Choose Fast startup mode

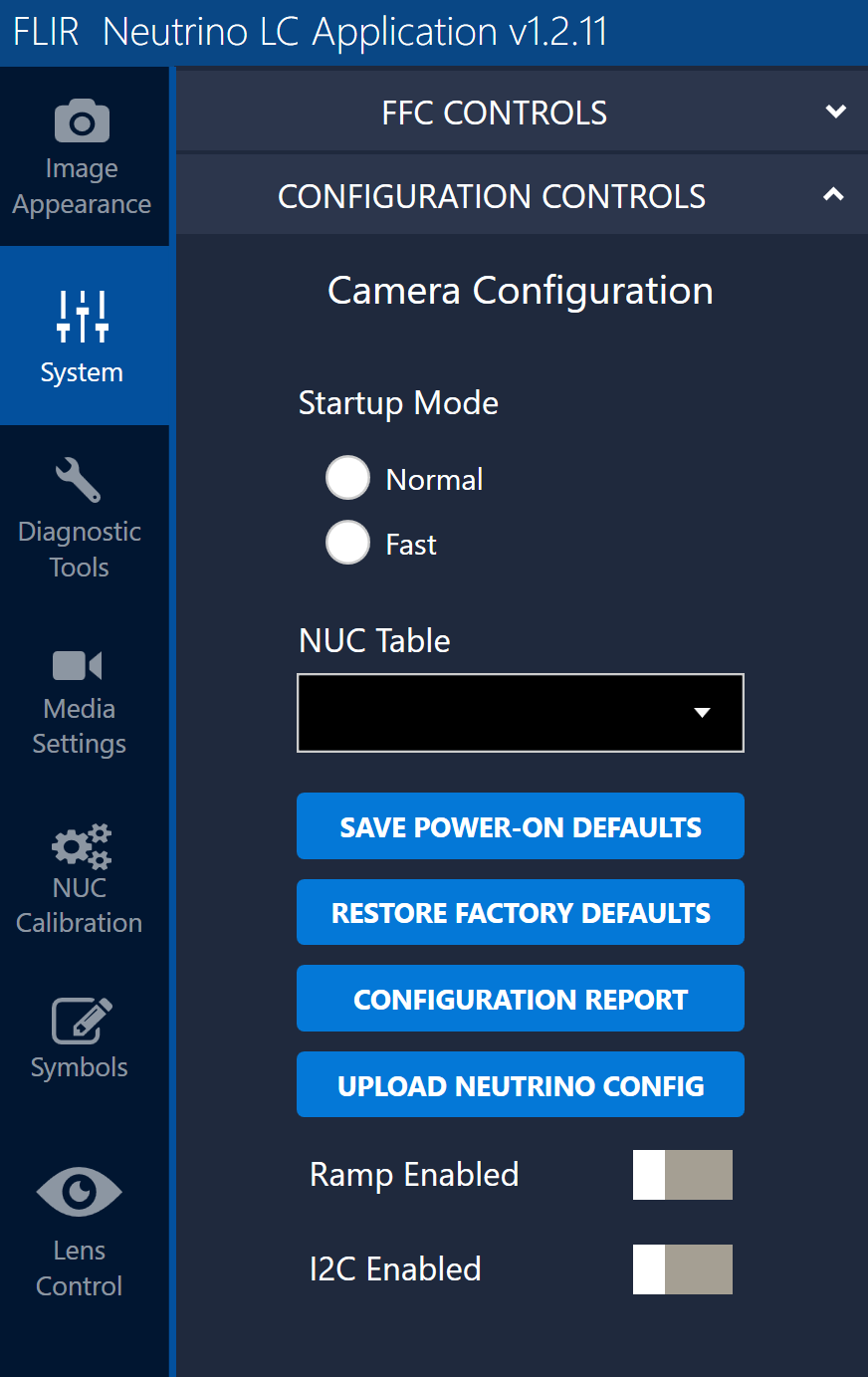coord(347,543)
